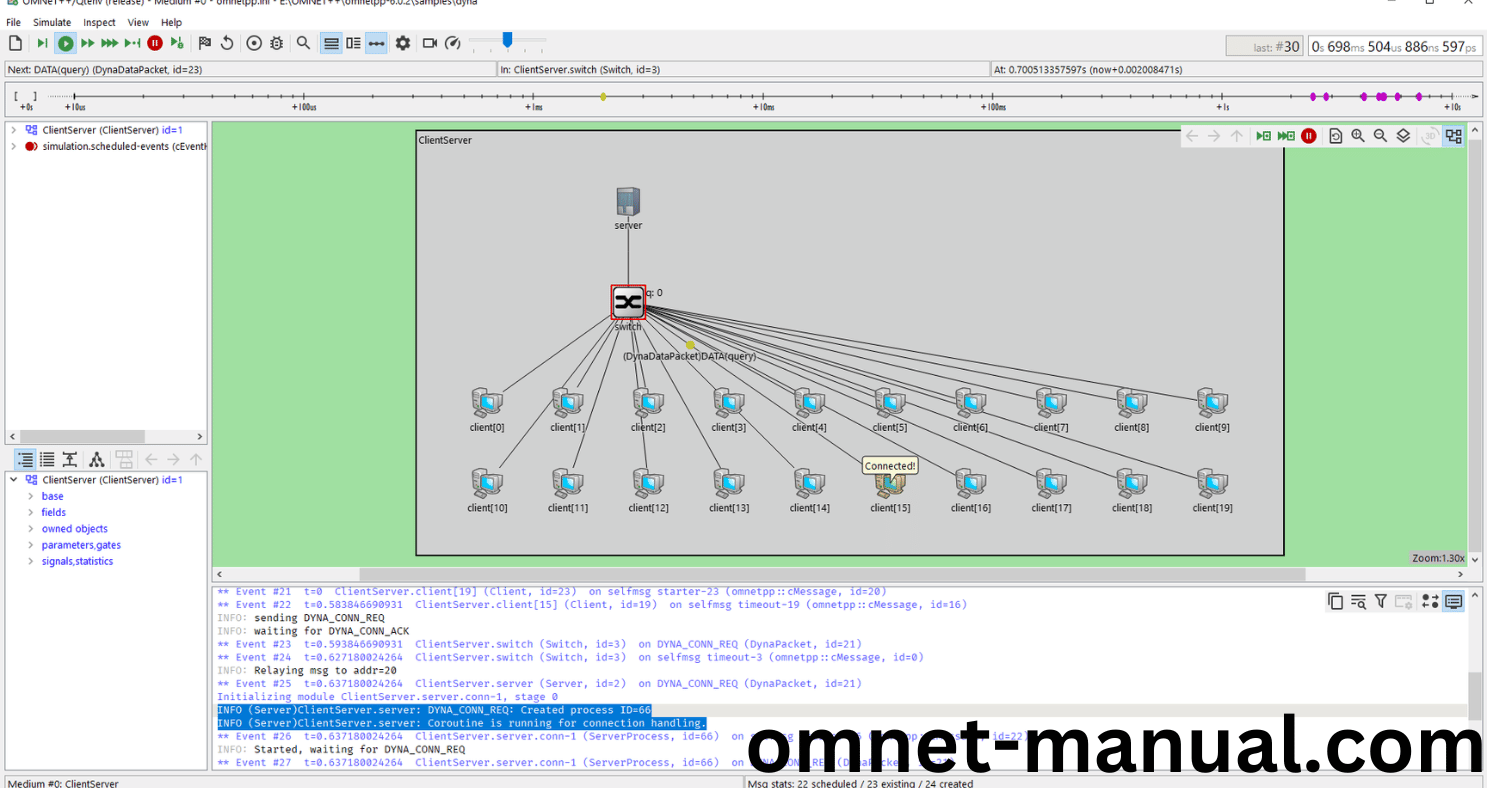Open the canvas layers icon

[x=1403, y=136]
